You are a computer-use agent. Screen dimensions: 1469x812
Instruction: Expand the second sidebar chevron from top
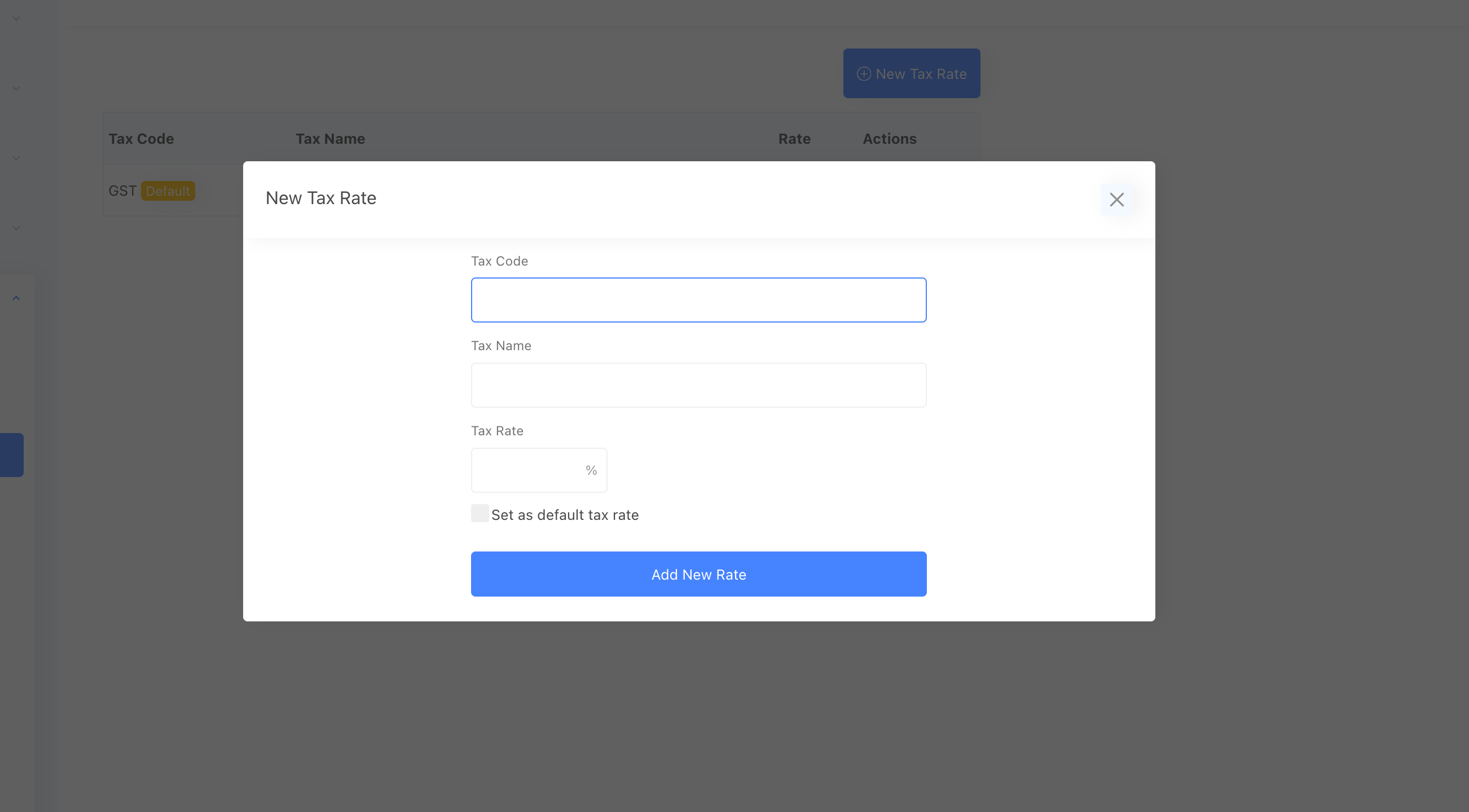coord(16,89)
